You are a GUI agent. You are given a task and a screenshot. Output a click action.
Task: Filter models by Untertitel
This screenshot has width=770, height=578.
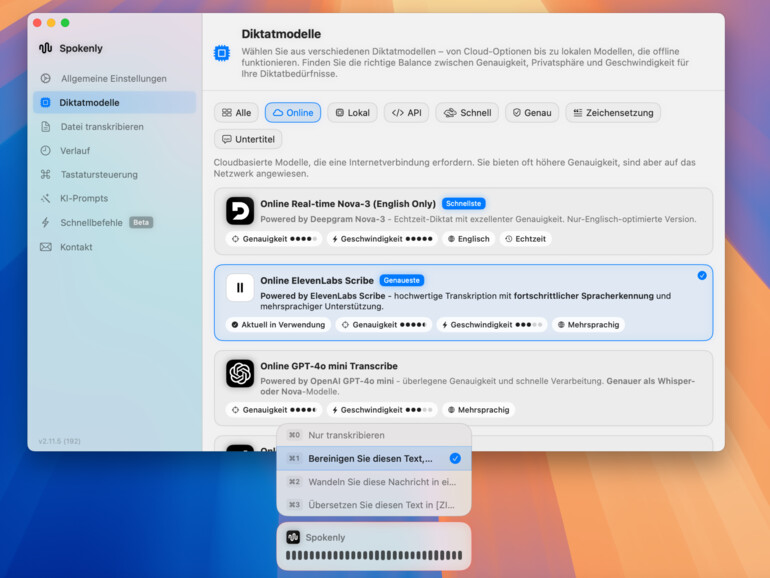[248, 139]
